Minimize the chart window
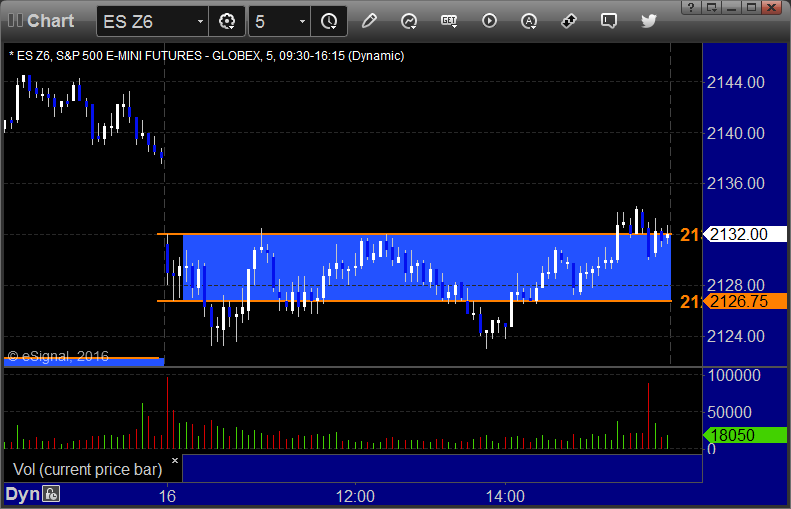The width and height of the screenshot is (791, 509). pyautogui.click(x=731, y=8)
